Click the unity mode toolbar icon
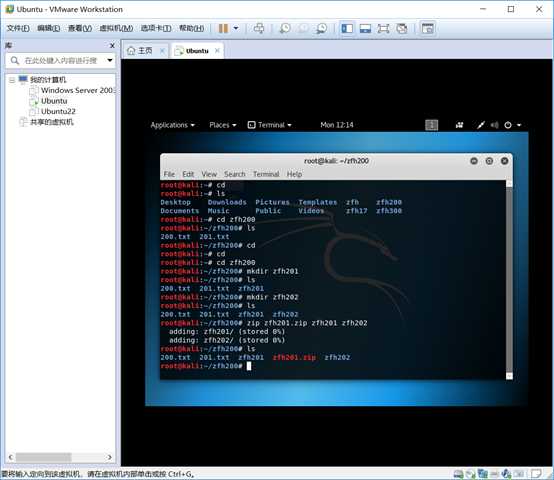Image resolution: width=554 pixels, height=480 pixels. [402, 28]
